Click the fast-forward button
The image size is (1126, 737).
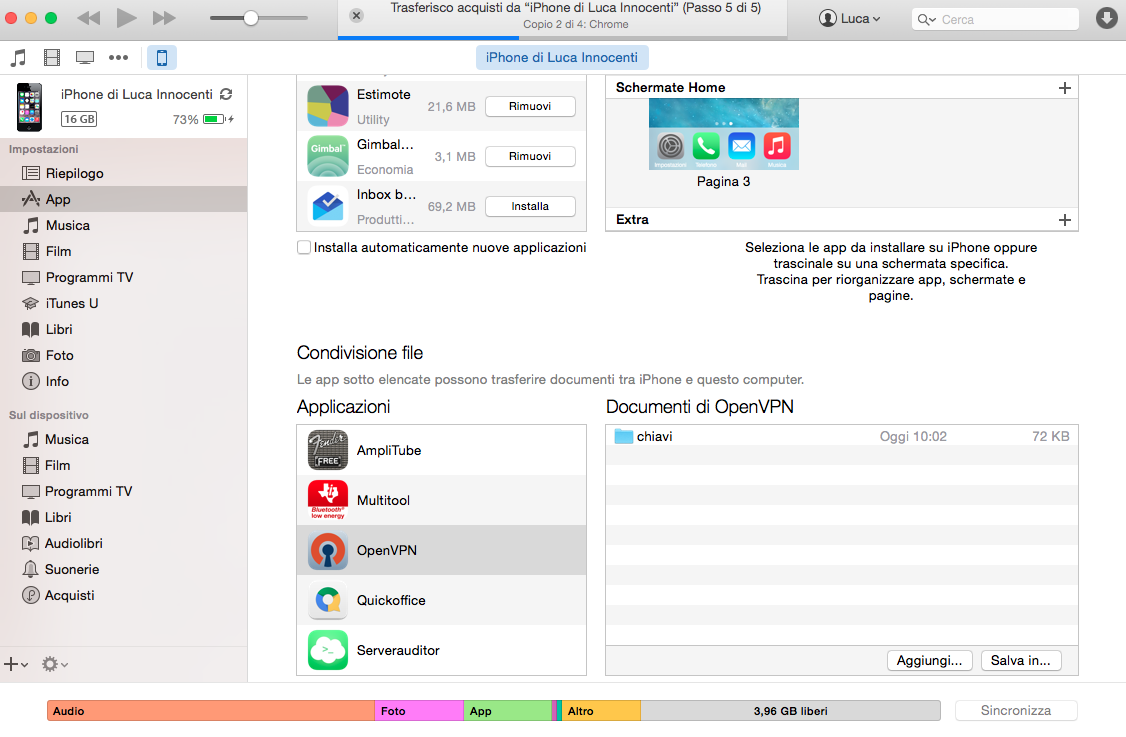pos(164,18)
